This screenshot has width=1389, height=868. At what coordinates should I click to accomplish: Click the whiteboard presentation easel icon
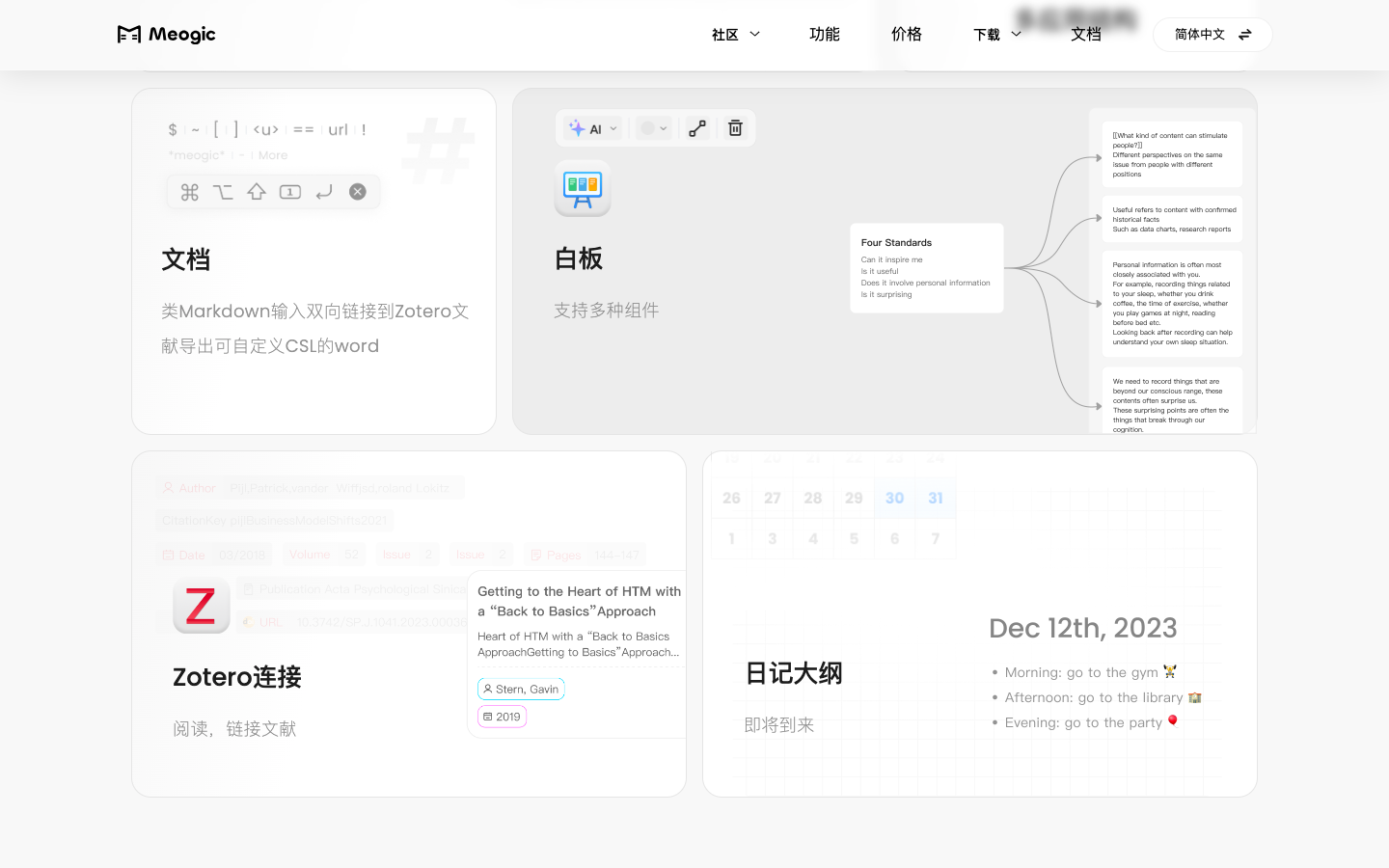coord(583,189)
